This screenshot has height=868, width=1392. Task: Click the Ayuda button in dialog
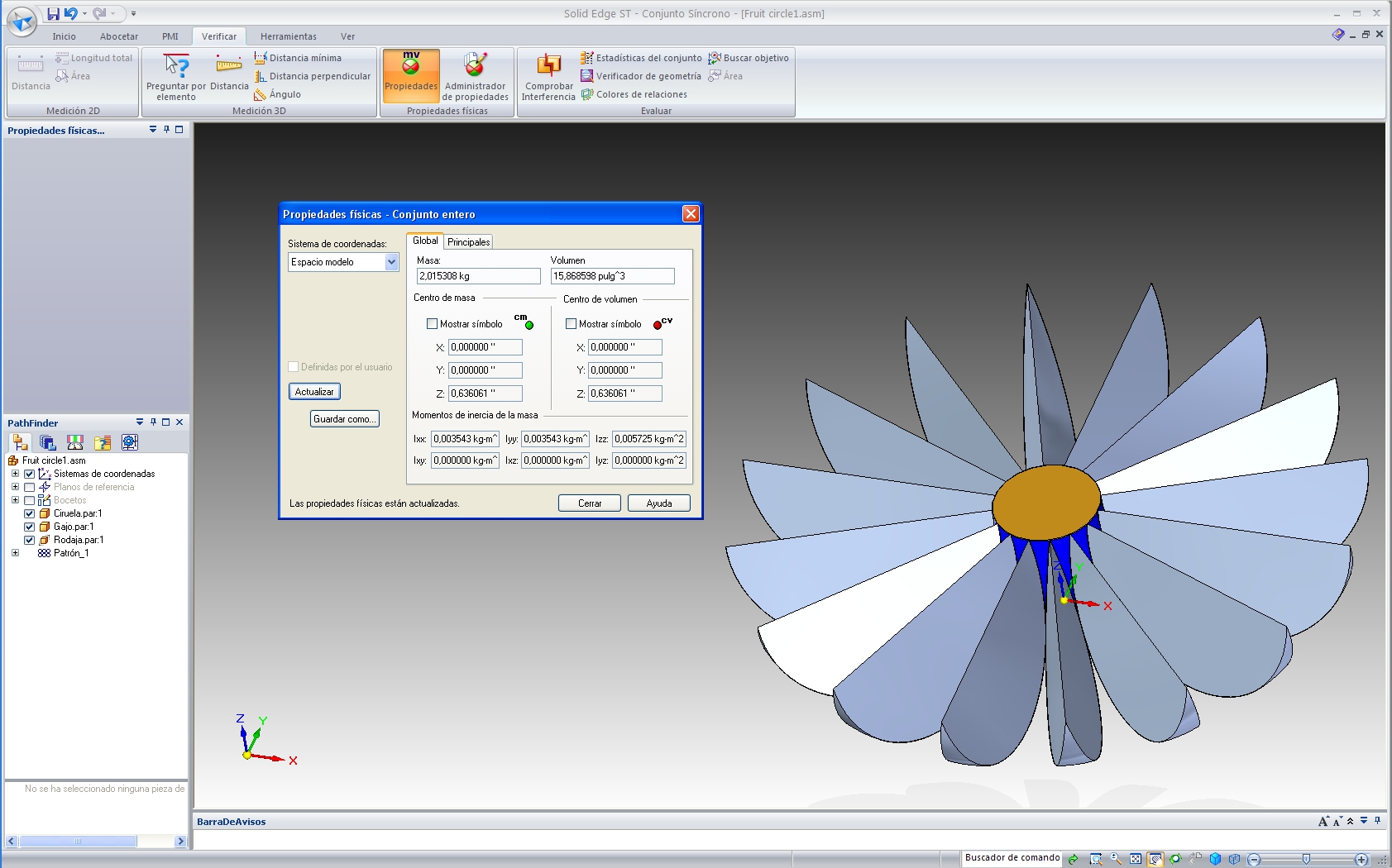659,503
